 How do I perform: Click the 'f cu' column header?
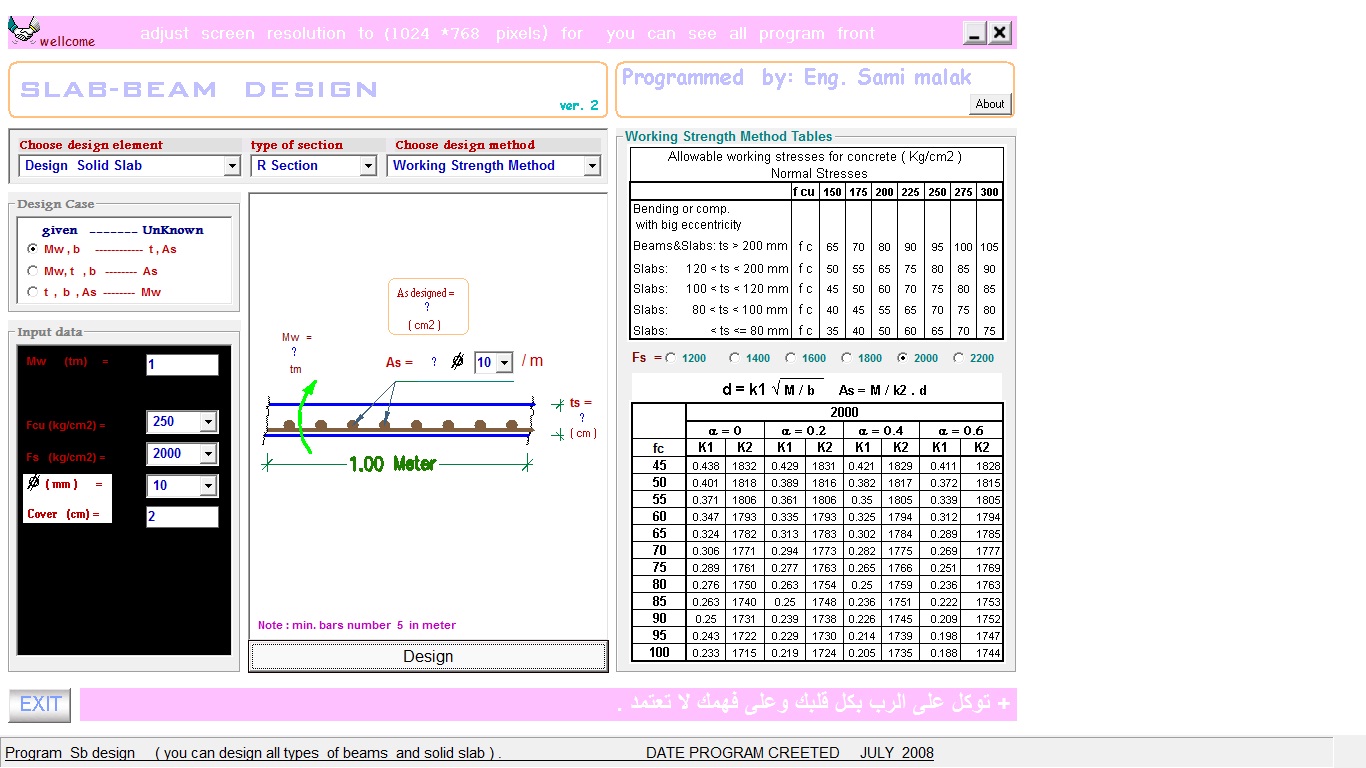[x=805, y=192]
